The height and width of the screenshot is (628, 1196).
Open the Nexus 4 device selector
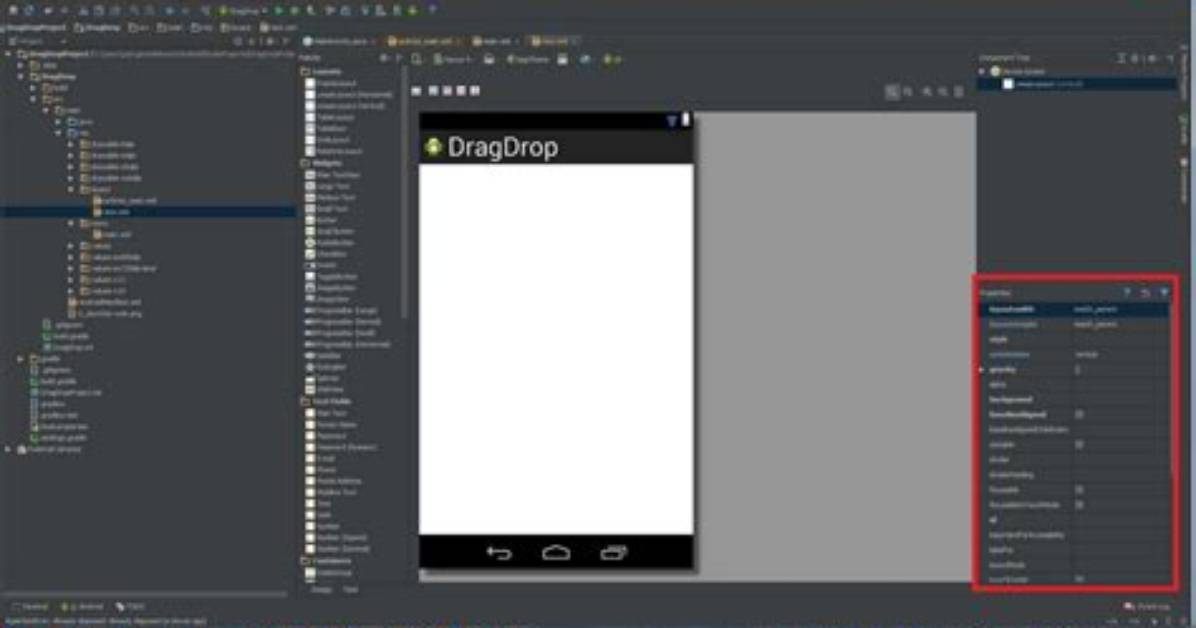point(453,60)
